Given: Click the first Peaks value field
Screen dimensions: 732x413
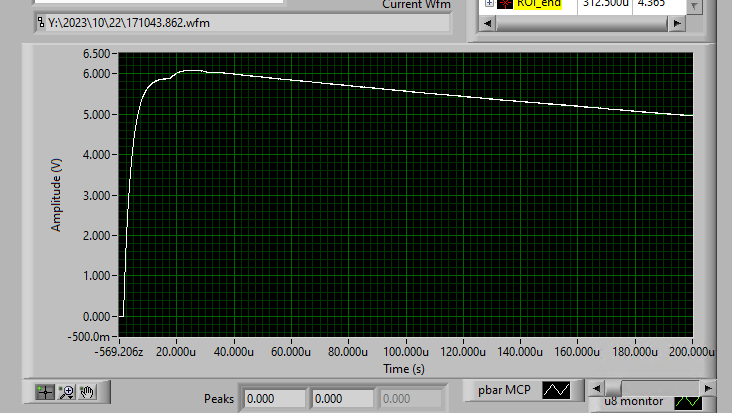Looking at the screenshot, I should tap(274, 399).
